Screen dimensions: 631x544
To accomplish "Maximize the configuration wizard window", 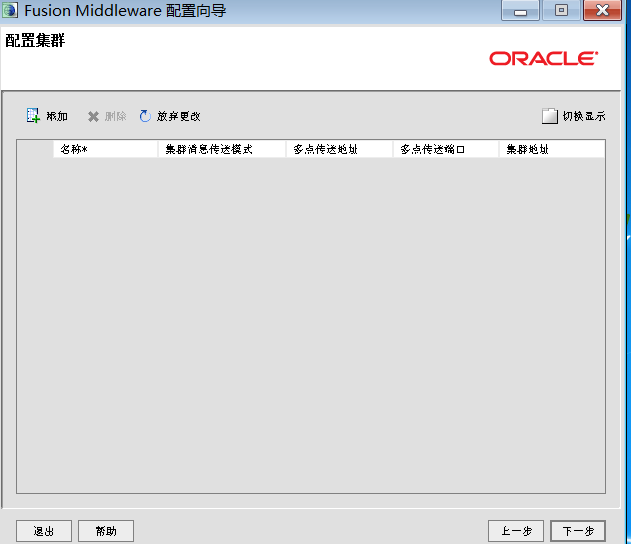I will (561, 10).
